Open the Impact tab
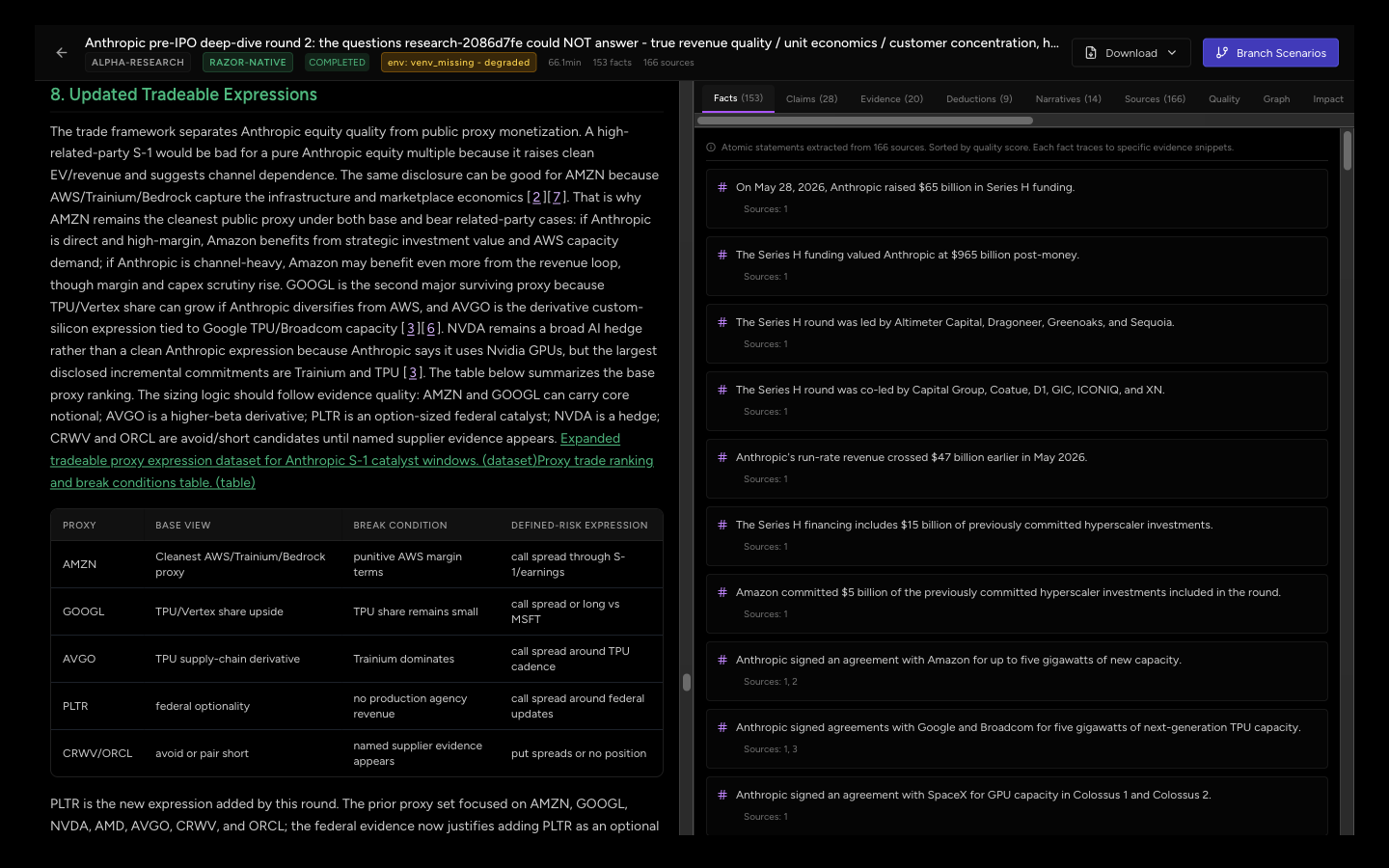 coord(1327,99)
